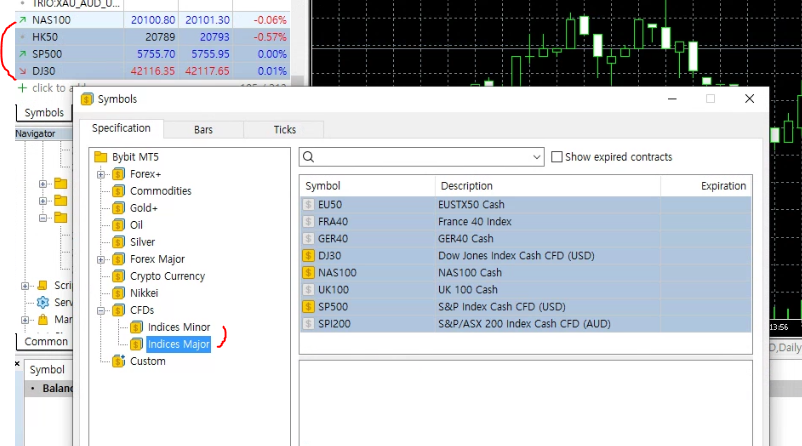Click into the symbol search field
The image size is (802, 446).
click(423, 157)
